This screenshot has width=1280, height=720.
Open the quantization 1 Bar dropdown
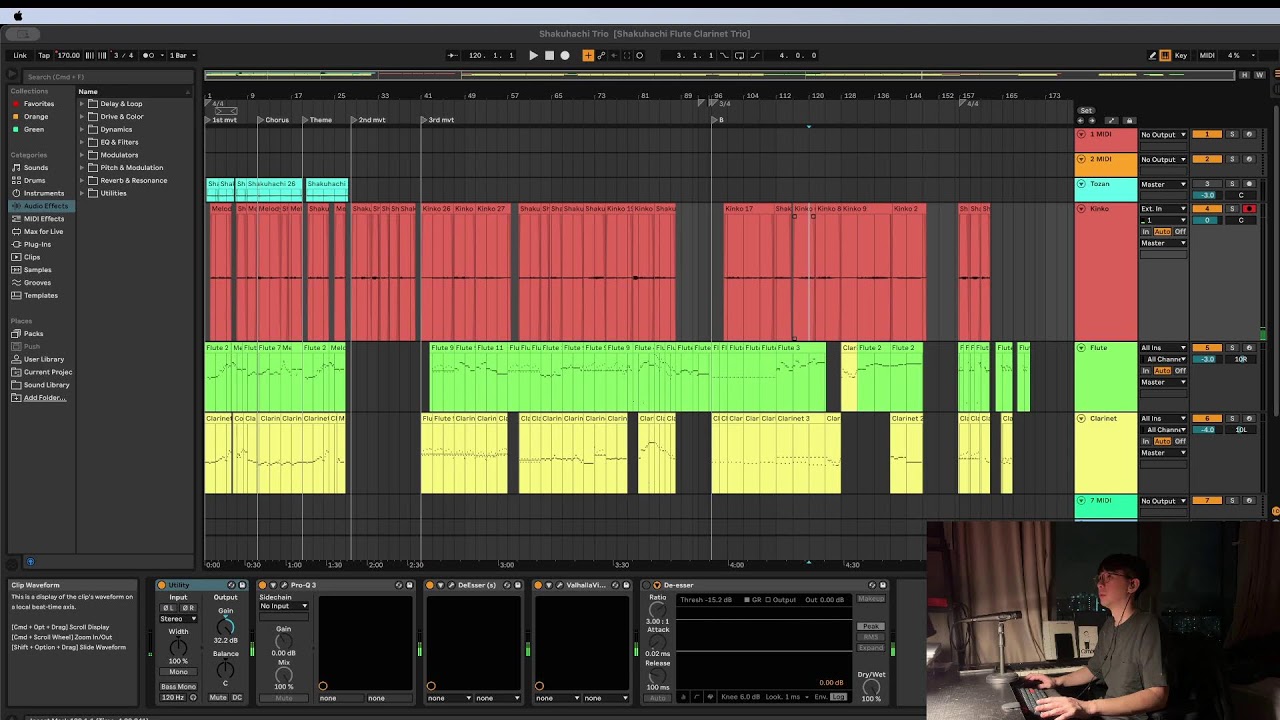(x=183, y=56)
